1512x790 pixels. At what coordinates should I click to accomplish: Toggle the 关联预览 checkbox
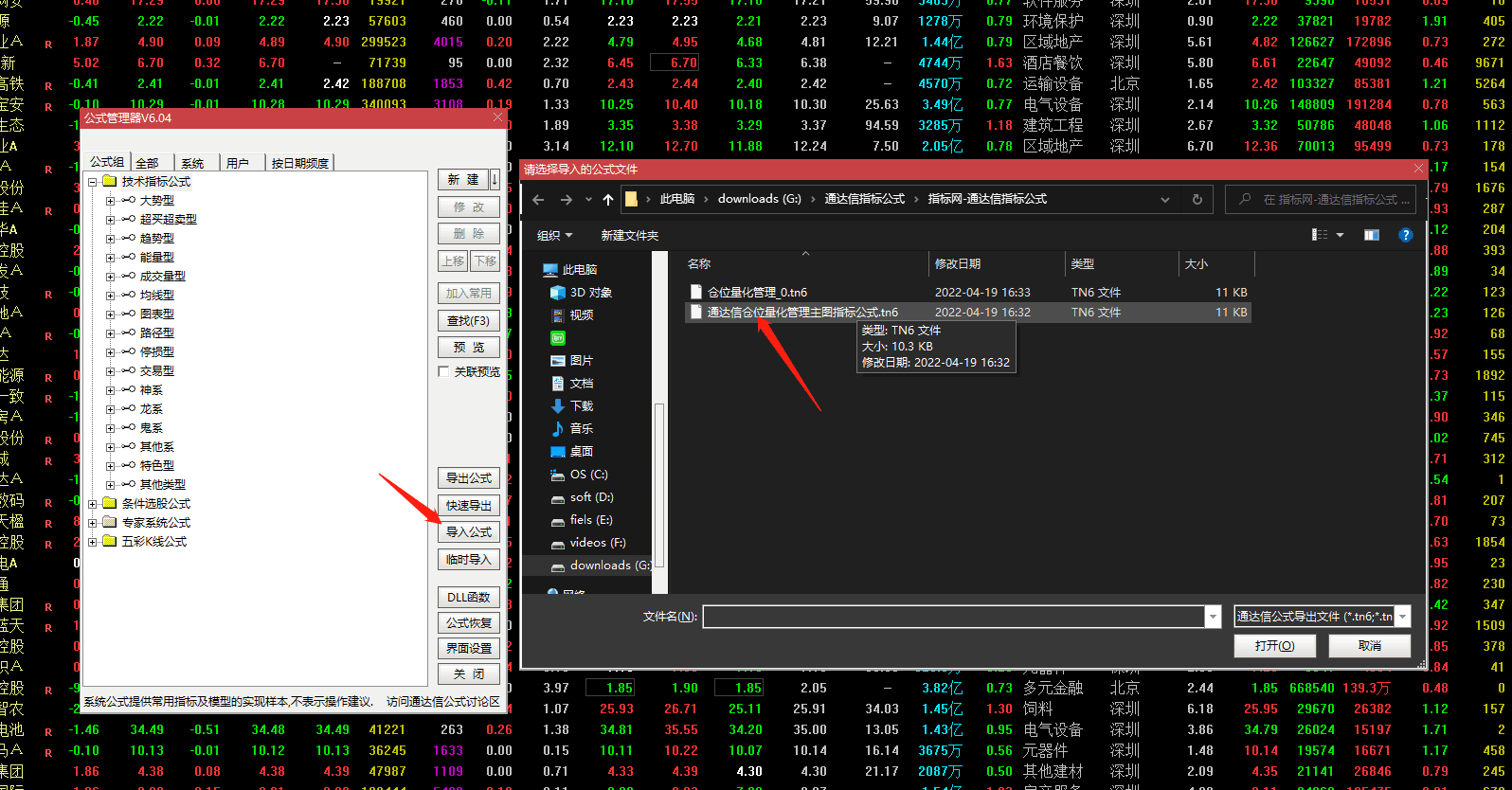pyautogui.click(x=443, y=372)
